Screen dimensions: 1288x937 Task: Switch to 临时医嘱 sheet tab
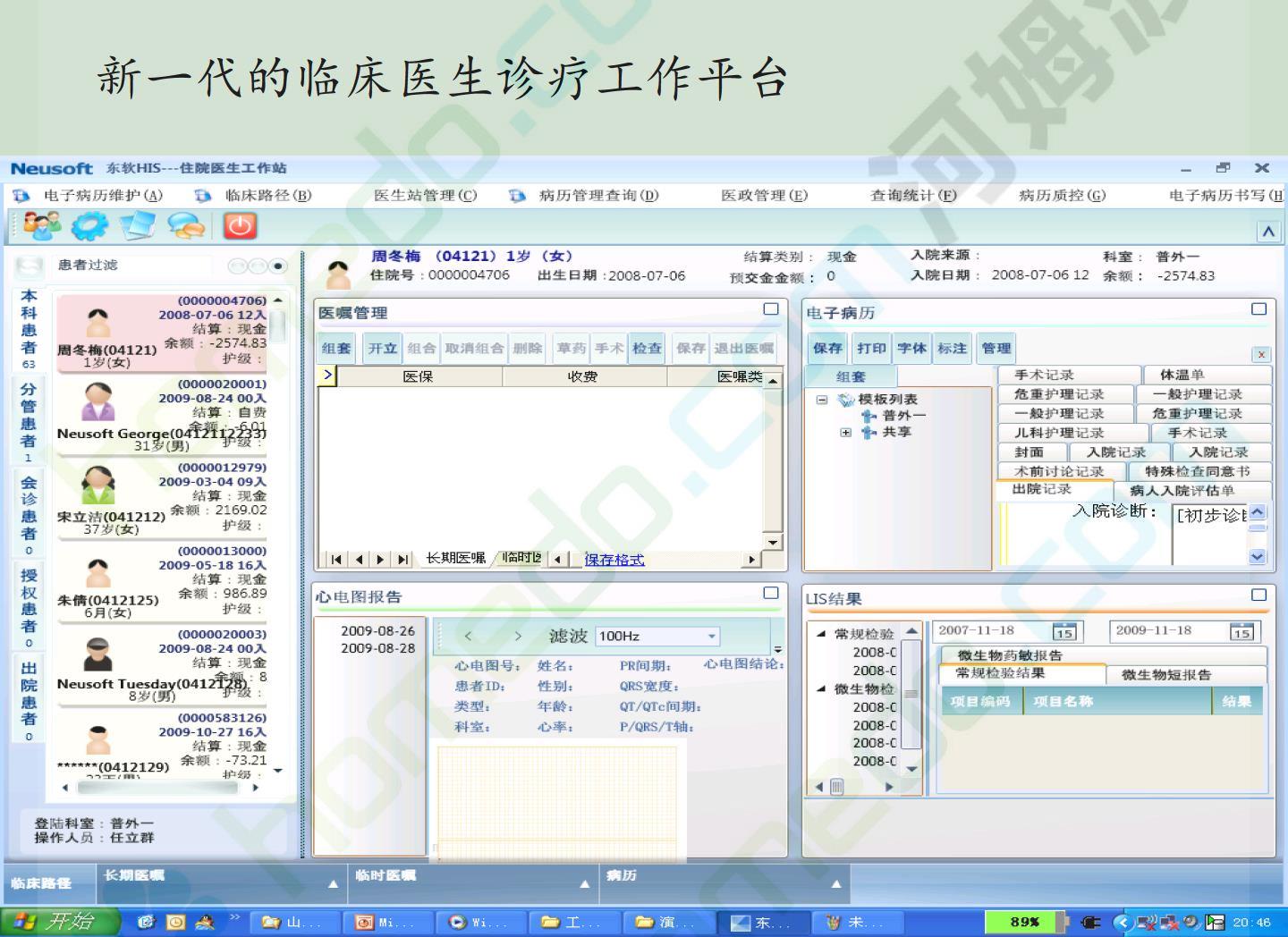[522, 559]
